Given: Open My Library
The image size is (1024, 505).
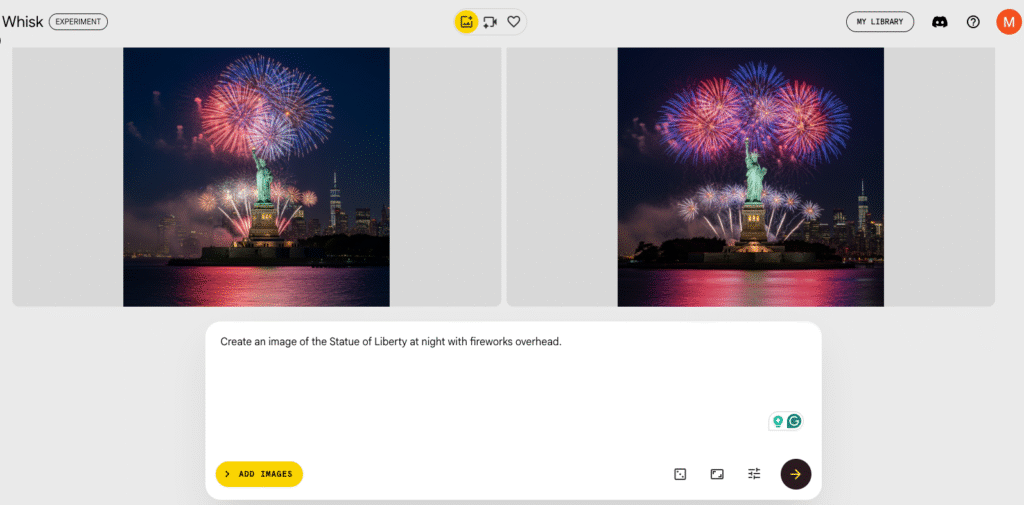Looking at the screenshot, I should (x=880, y=22).
